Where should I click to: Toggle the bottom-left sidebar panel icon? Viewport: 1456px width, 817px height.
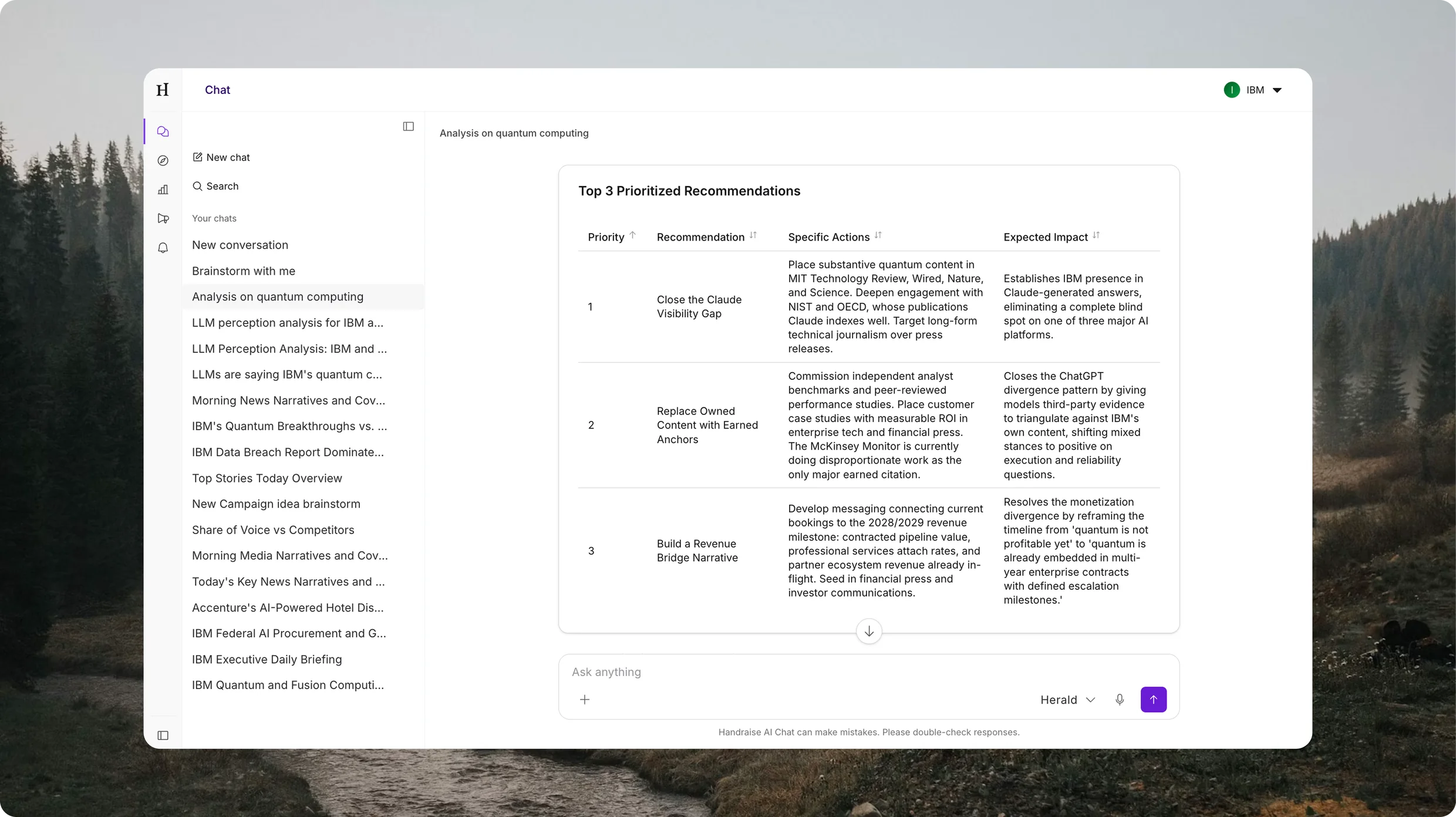coord(163,735)
